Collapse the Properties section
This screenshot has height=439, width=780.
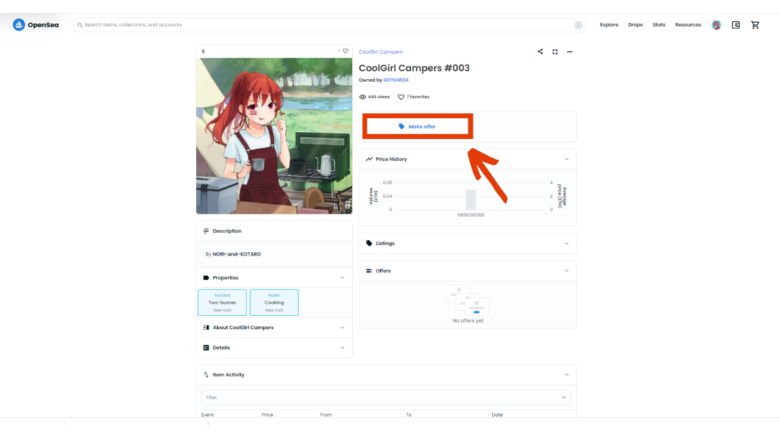(274, 278)
